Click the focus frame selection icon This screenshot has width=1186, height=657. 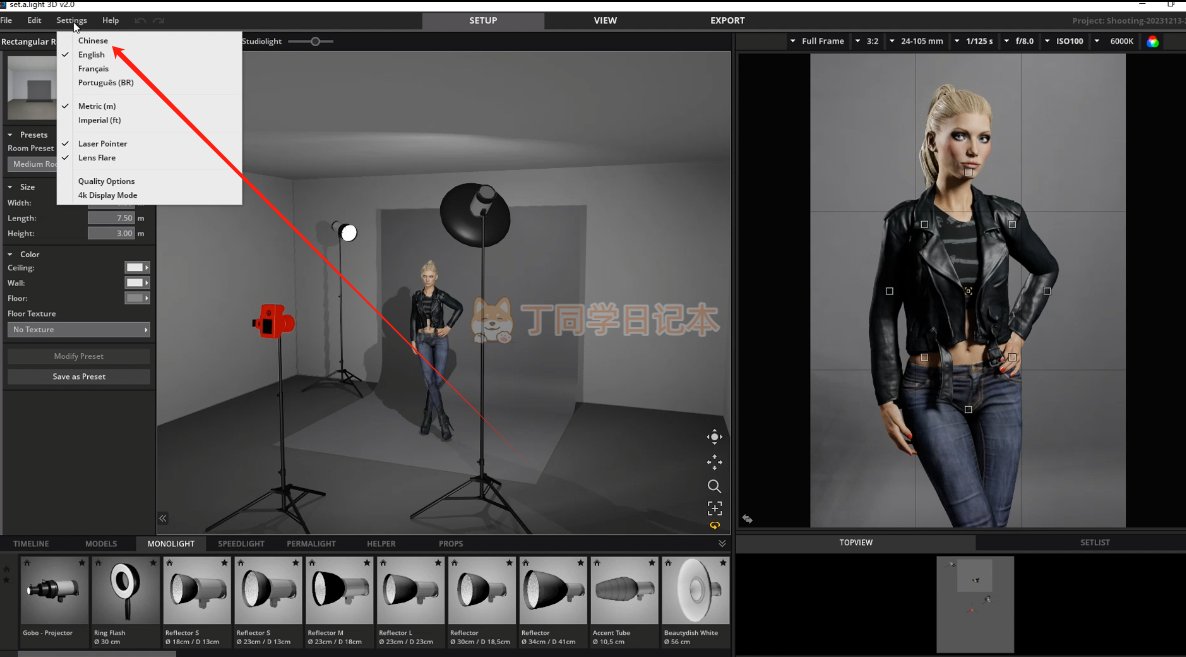click(x=714, y=508)
